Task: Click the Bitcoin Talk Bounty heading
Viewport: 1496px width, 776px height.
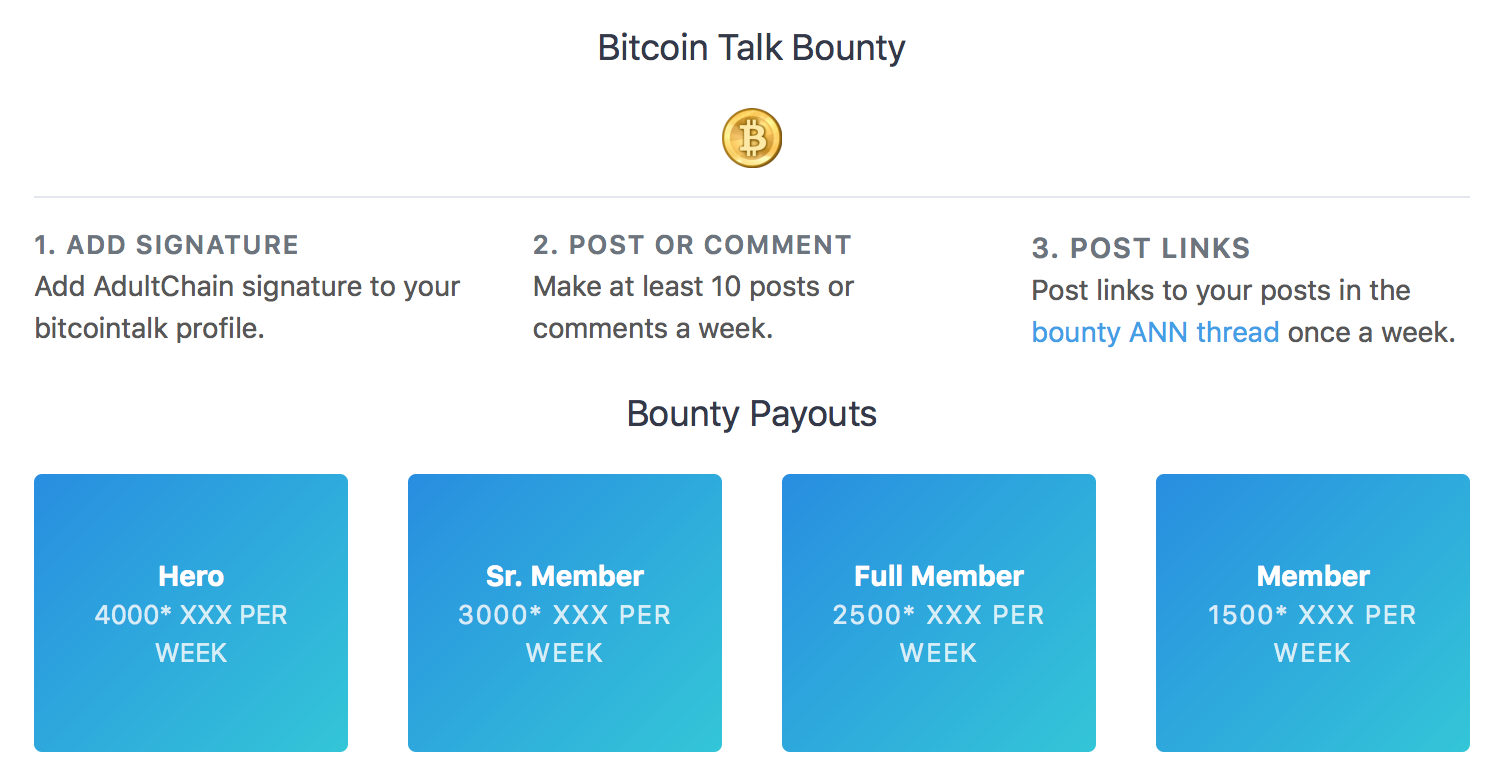Action: 752,48
